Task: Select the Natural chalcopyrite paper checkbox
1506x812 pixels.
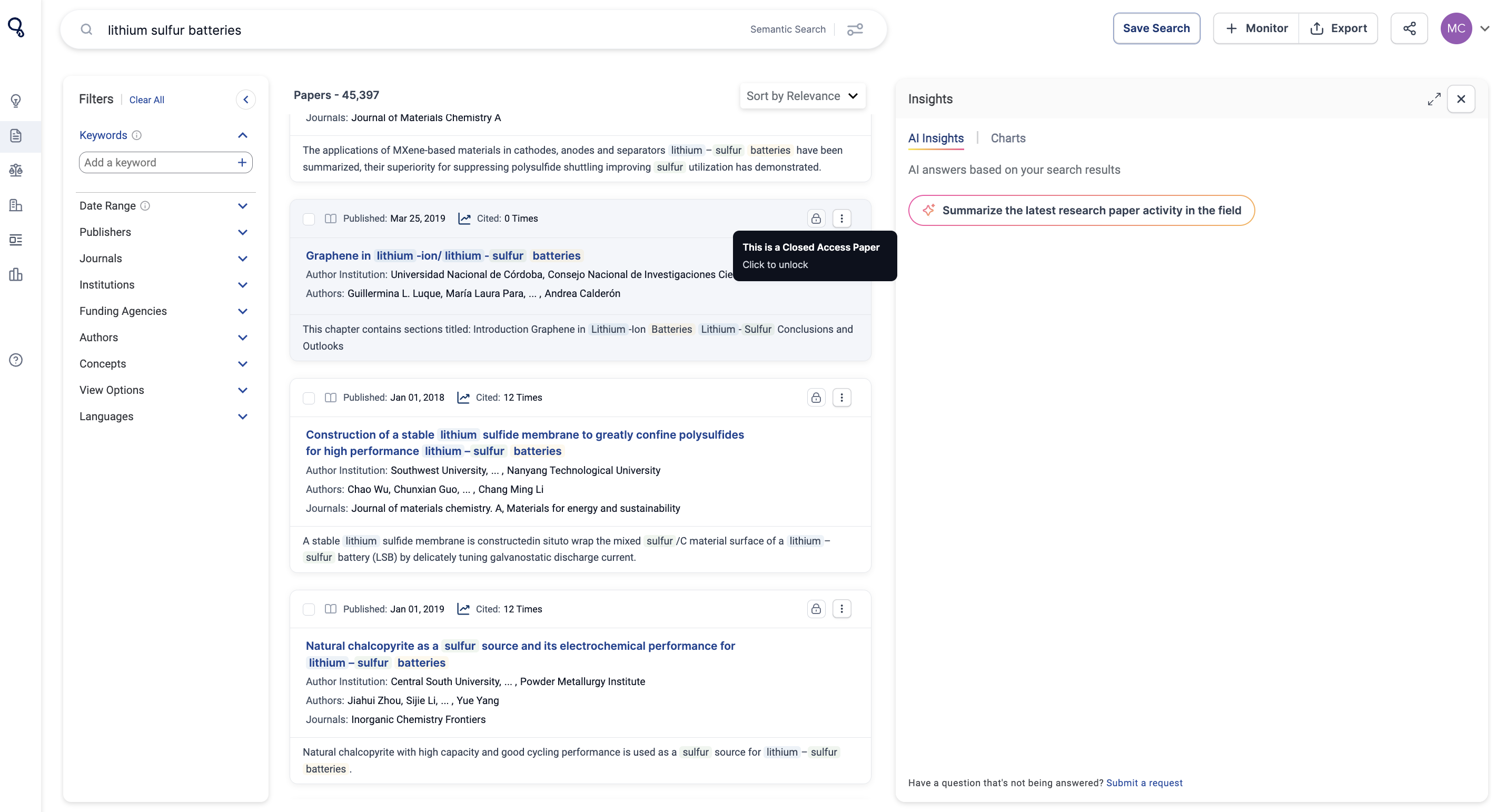Action: (x=309, y=610)
